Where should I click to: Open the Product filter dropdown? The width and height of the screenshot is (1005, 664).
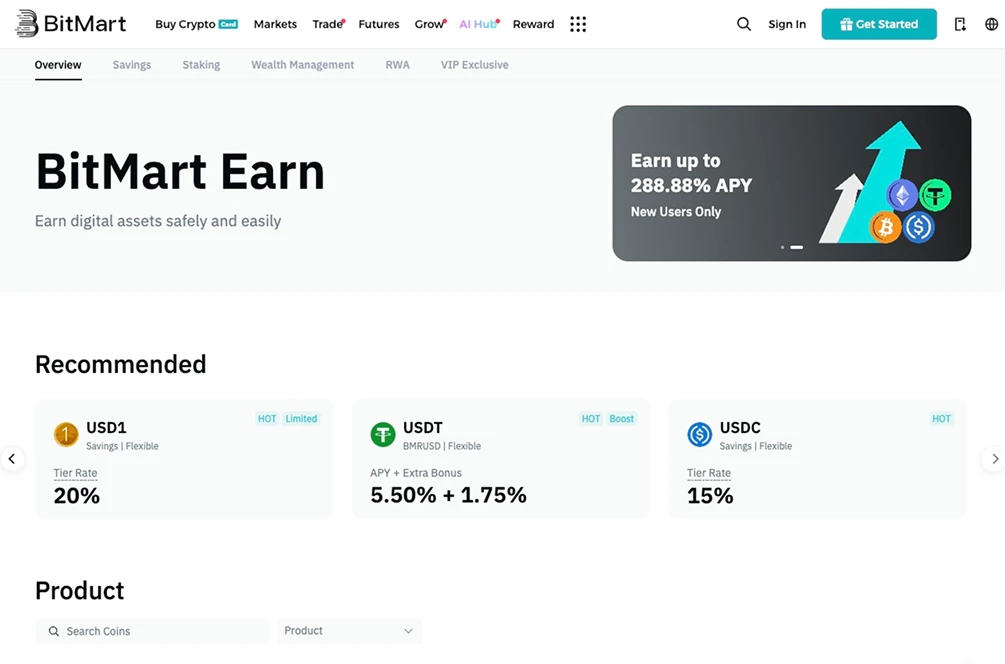pos(349,631)
